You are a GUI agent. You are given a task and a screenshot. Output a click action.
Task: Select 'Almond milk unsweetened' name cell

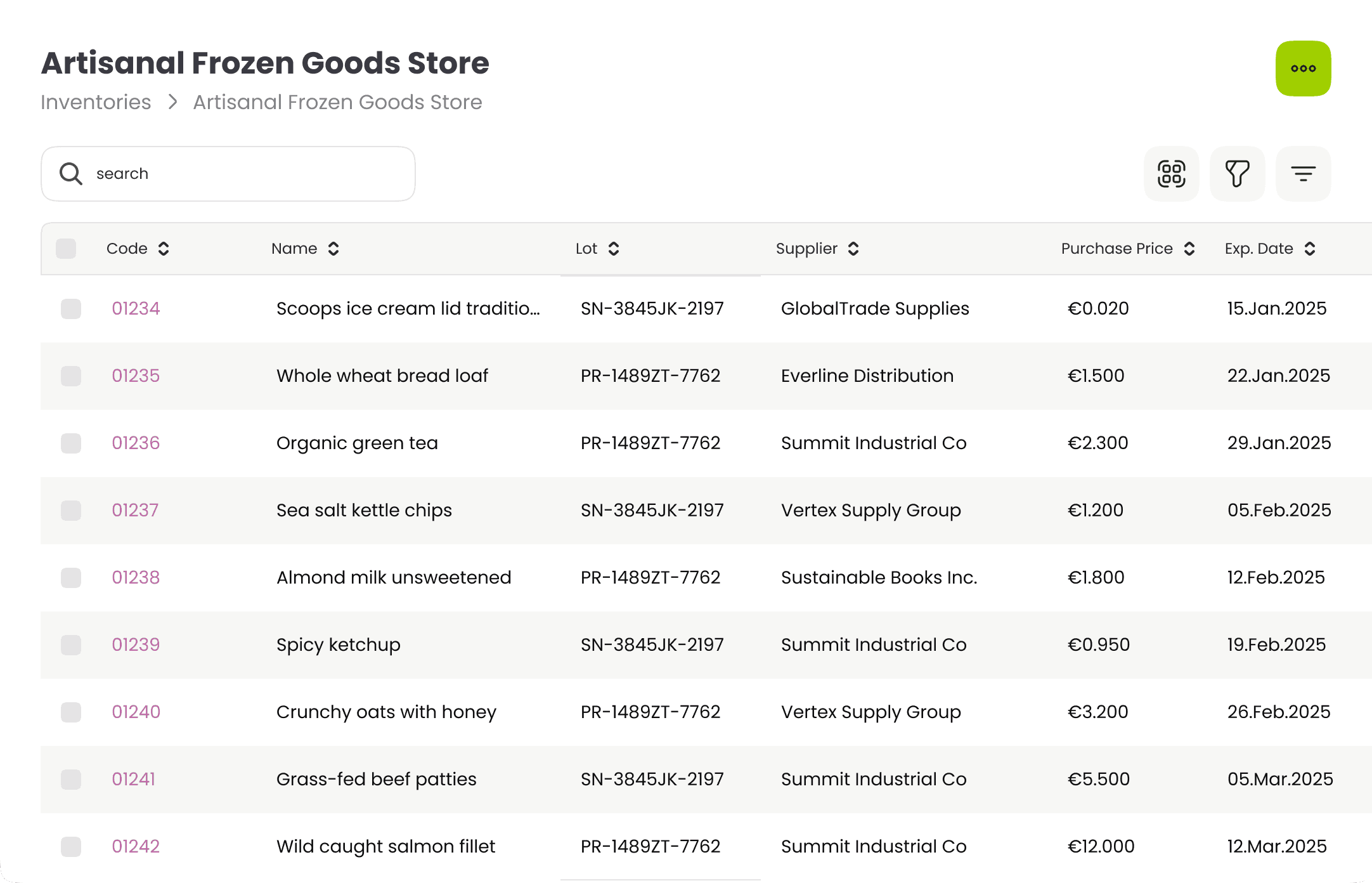click(394, 577)
